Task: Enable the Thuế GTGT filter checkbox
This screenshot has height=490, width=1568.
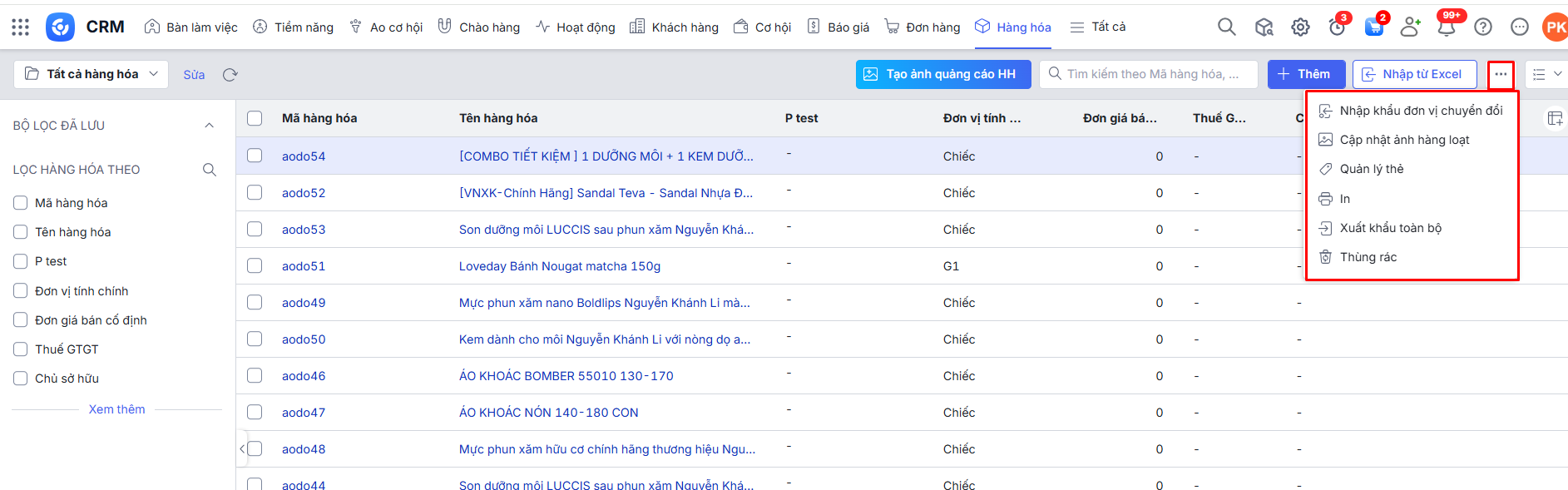Action: coord(21,349)
